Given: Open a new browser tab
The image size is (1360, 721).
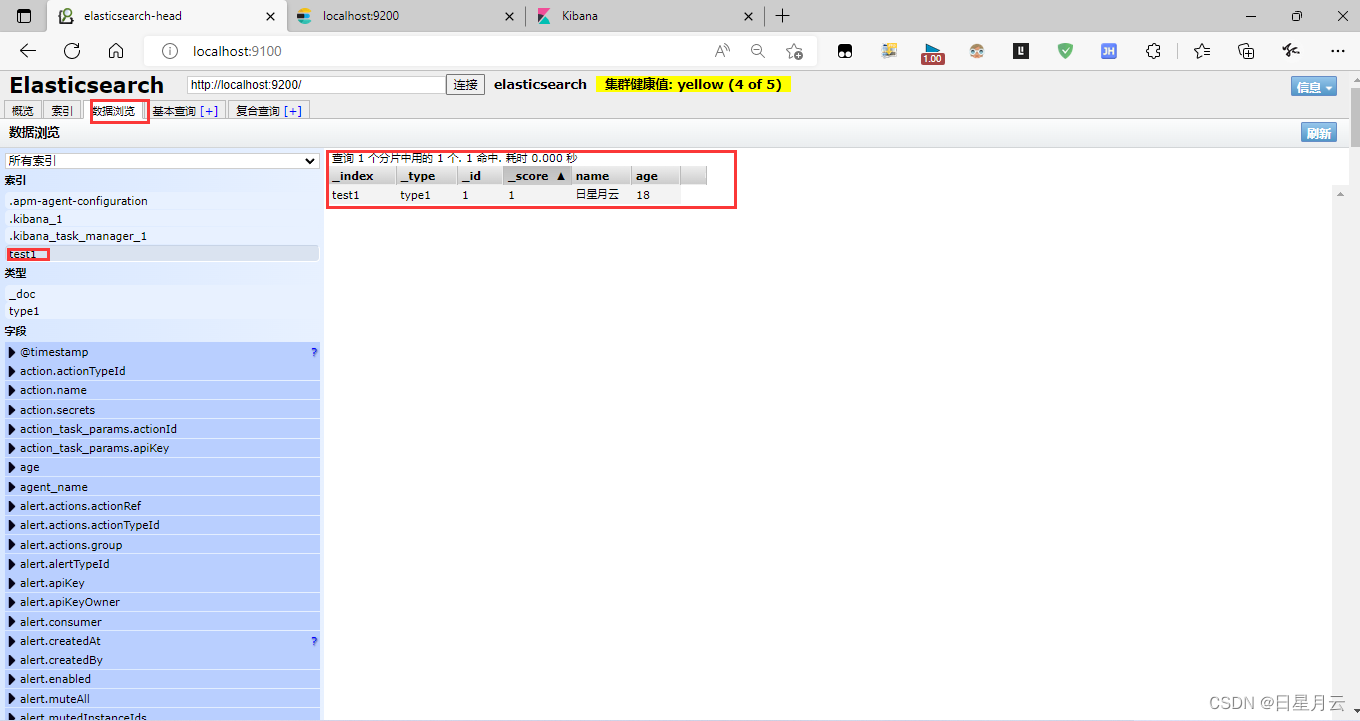Looking at the screenshot, I should pyautogui.click(x=782, y=16).
